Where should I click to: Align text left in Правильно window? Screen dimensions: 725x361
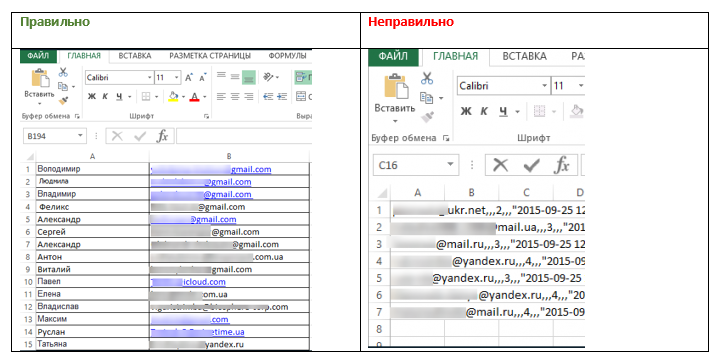coord(221,97)
